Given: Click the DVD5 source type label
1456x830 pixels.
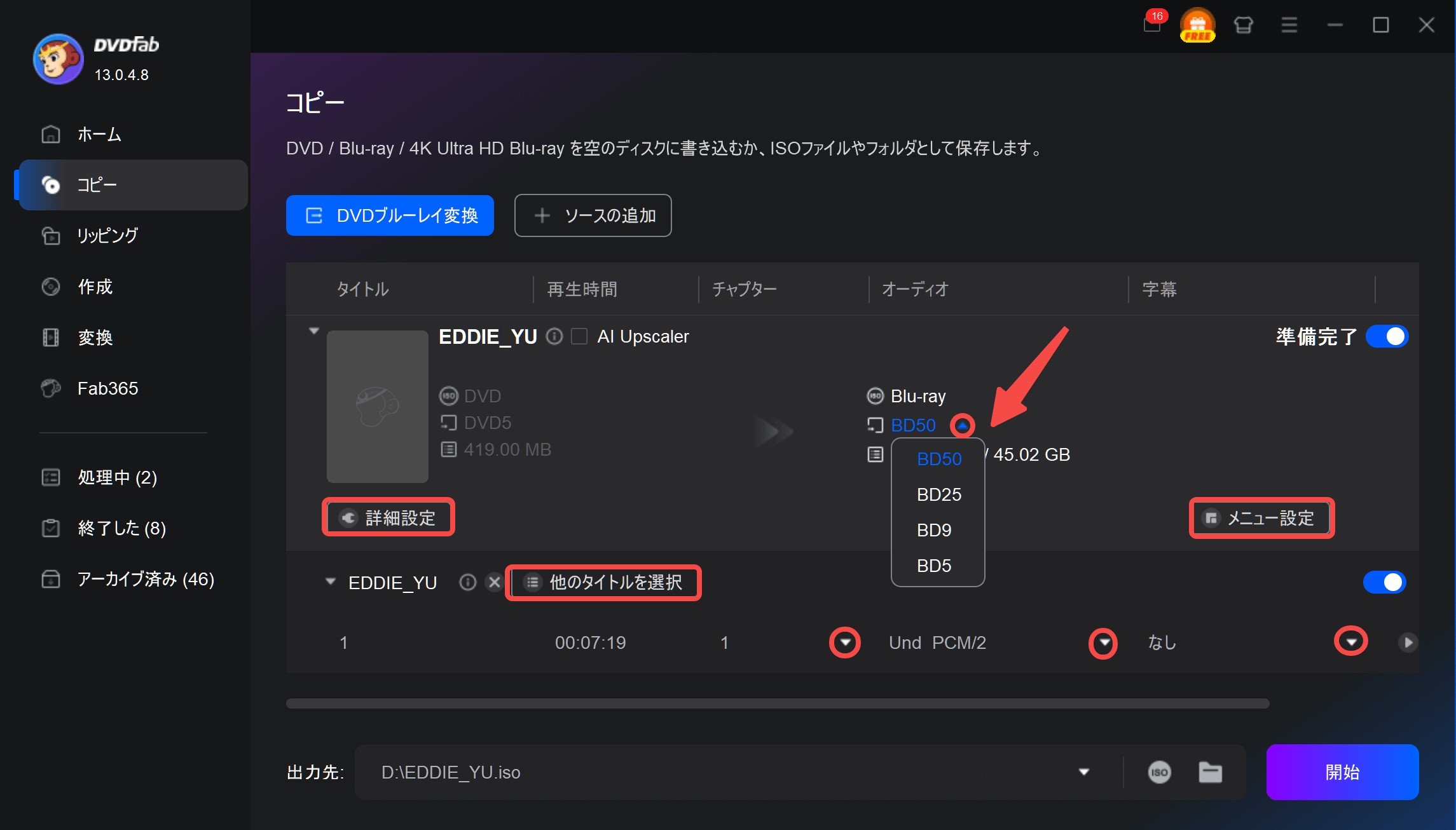Looking at the screenshot, I should (x=487, y=423).
